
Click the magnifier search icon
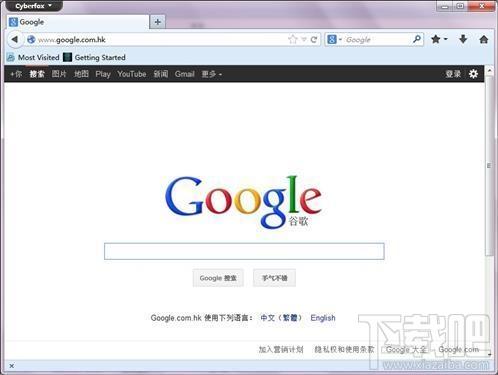pos(417,39)
